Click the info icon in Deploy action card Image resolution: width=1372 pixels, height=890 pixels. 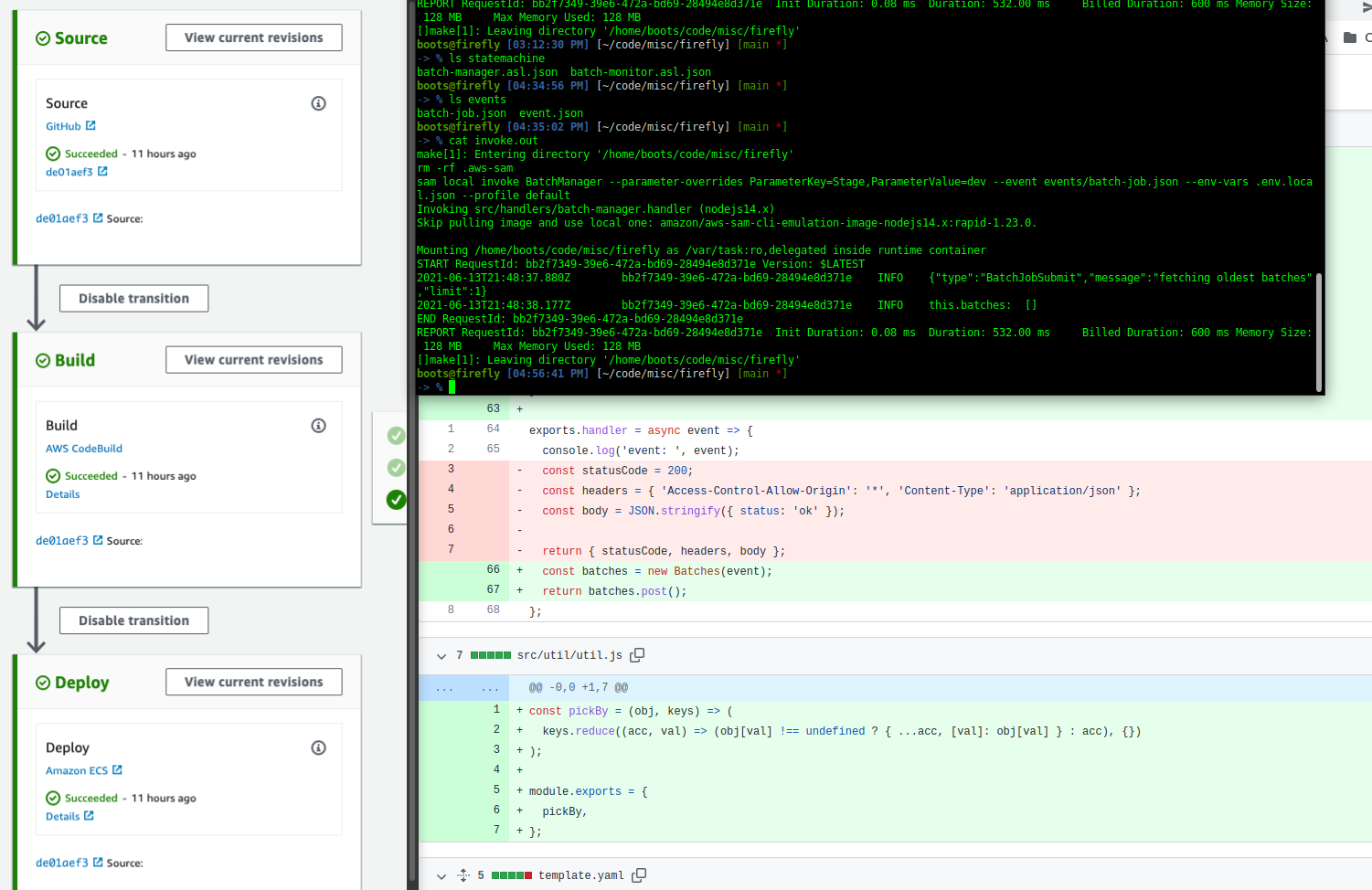point(318,747)
